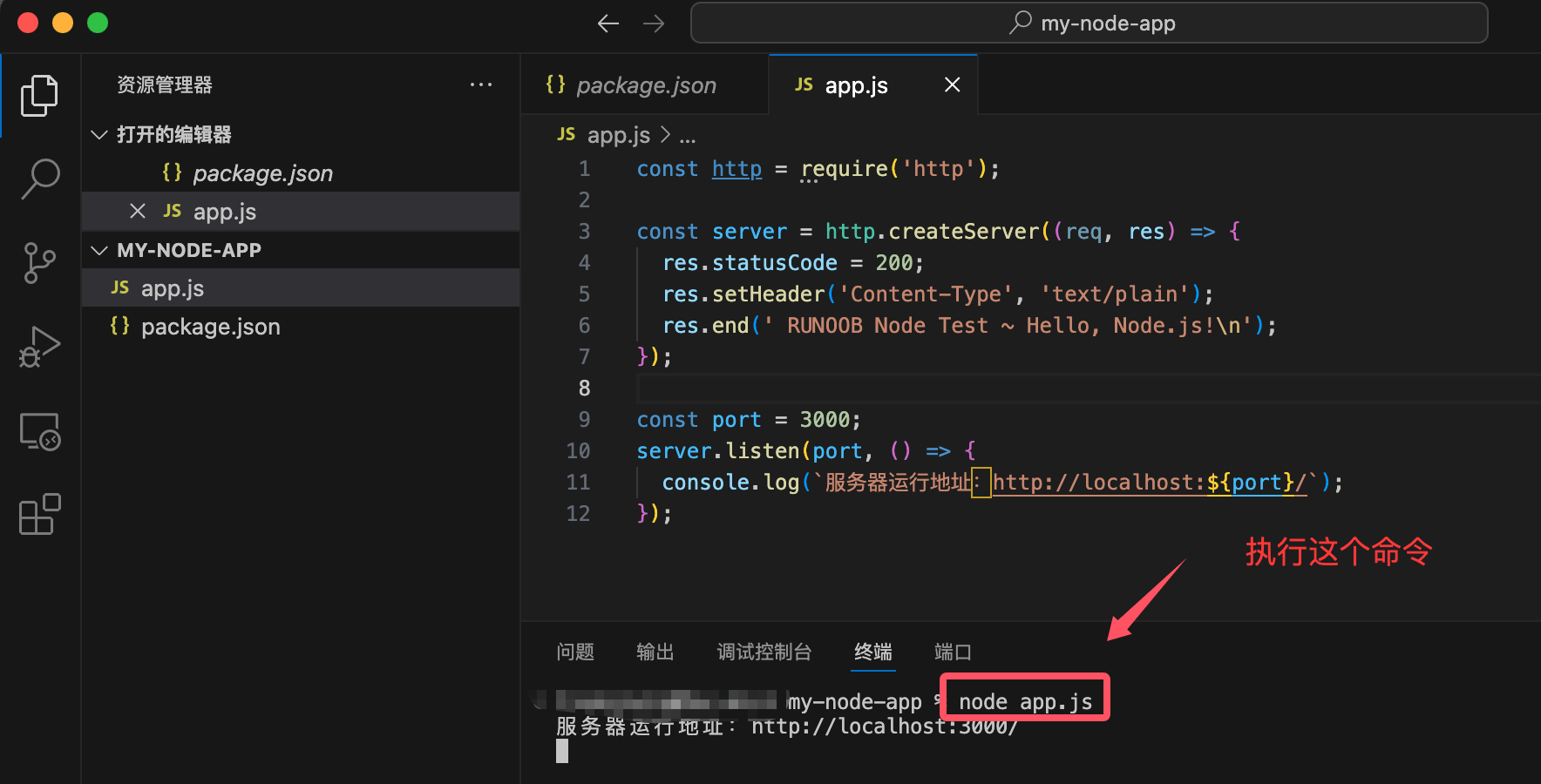The height and width of the screenshot is (784, 1541).
Task: Open the 调试控制台 panel tab
Action: click(x=764, y=652)
